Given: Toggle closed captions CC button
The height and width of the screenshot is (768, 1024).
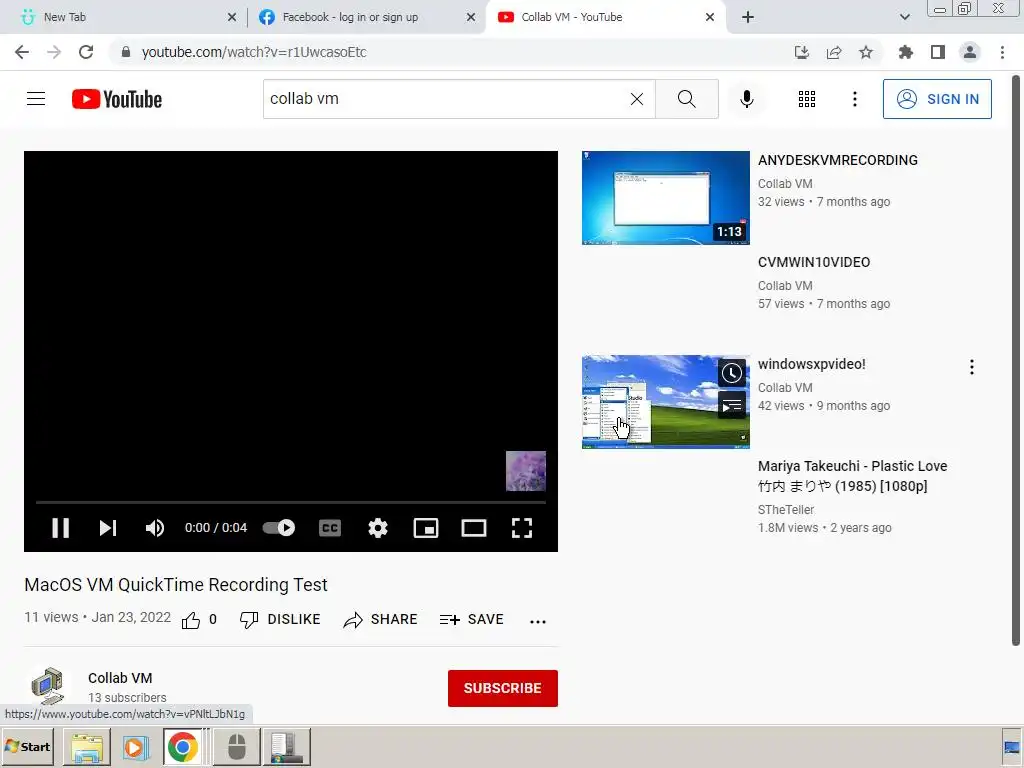Looking at the screenshot, I should point(330,528).
